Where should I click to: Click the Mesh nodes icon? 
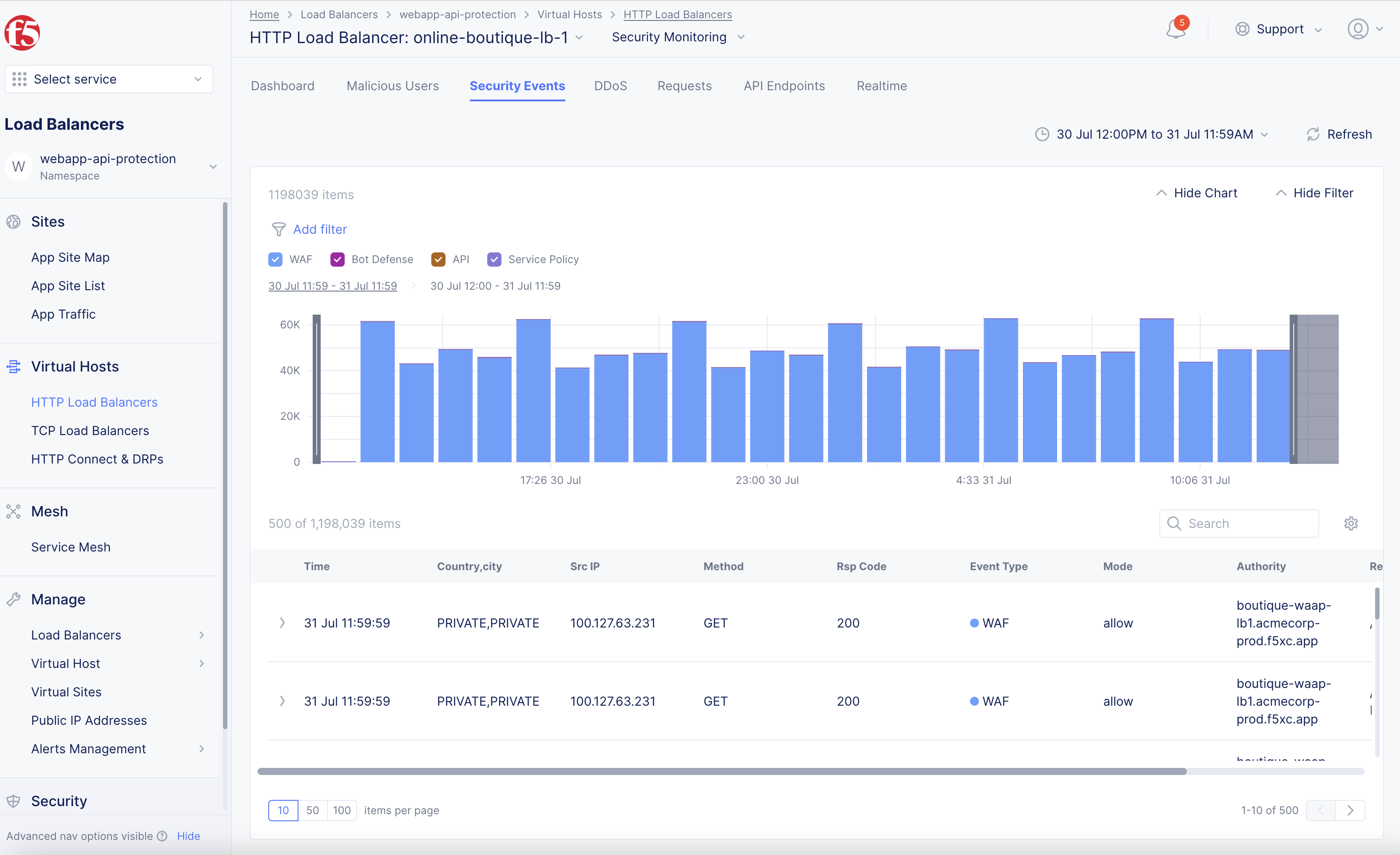point(14,511)
